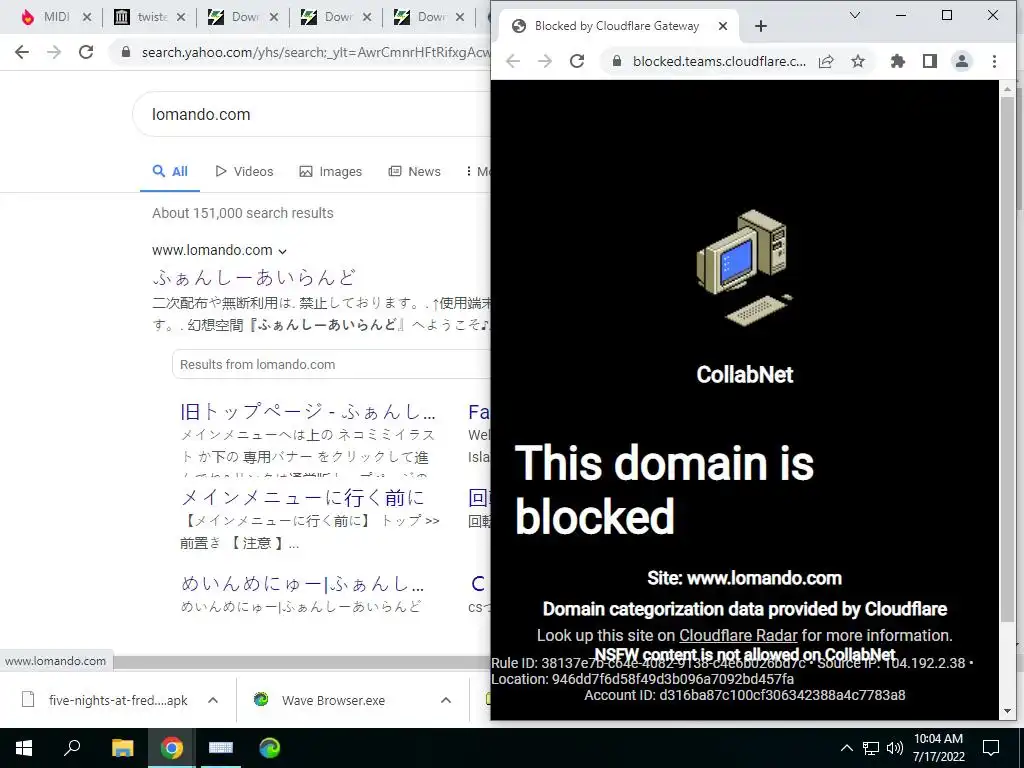Click 'About 151,000 search results' text
Image resolution: width=1024 pixels, height=768 pixels.
tap(243, 213)
